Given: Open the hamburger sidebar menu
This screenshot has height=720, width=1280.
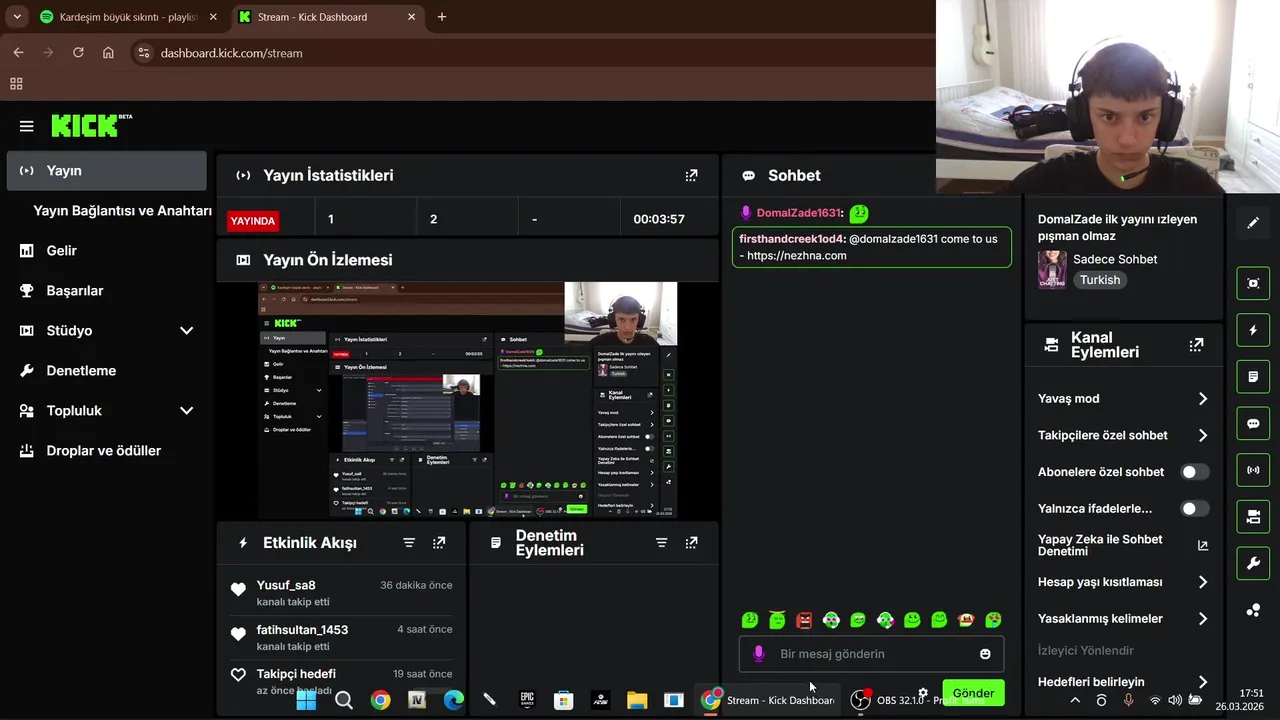Looking at the screenshot, I should 27,126.
